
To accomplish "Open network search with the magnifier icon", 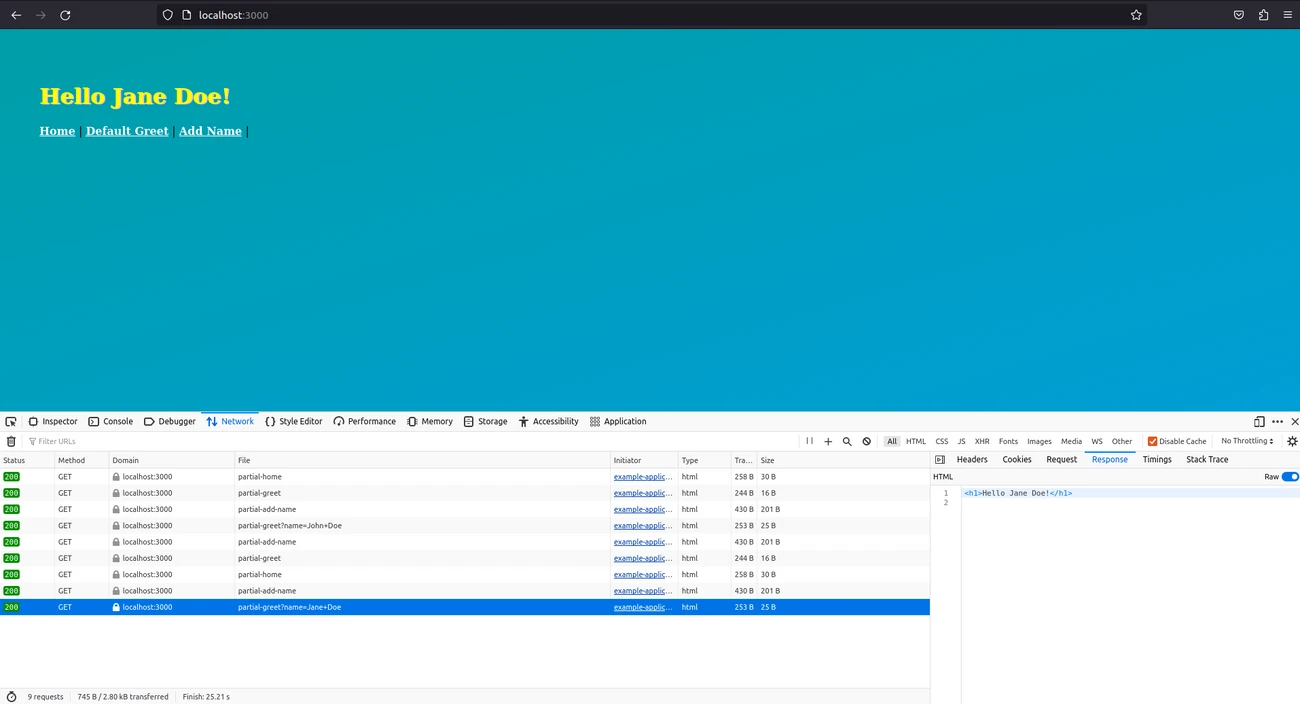I will [x=847, y=441].
